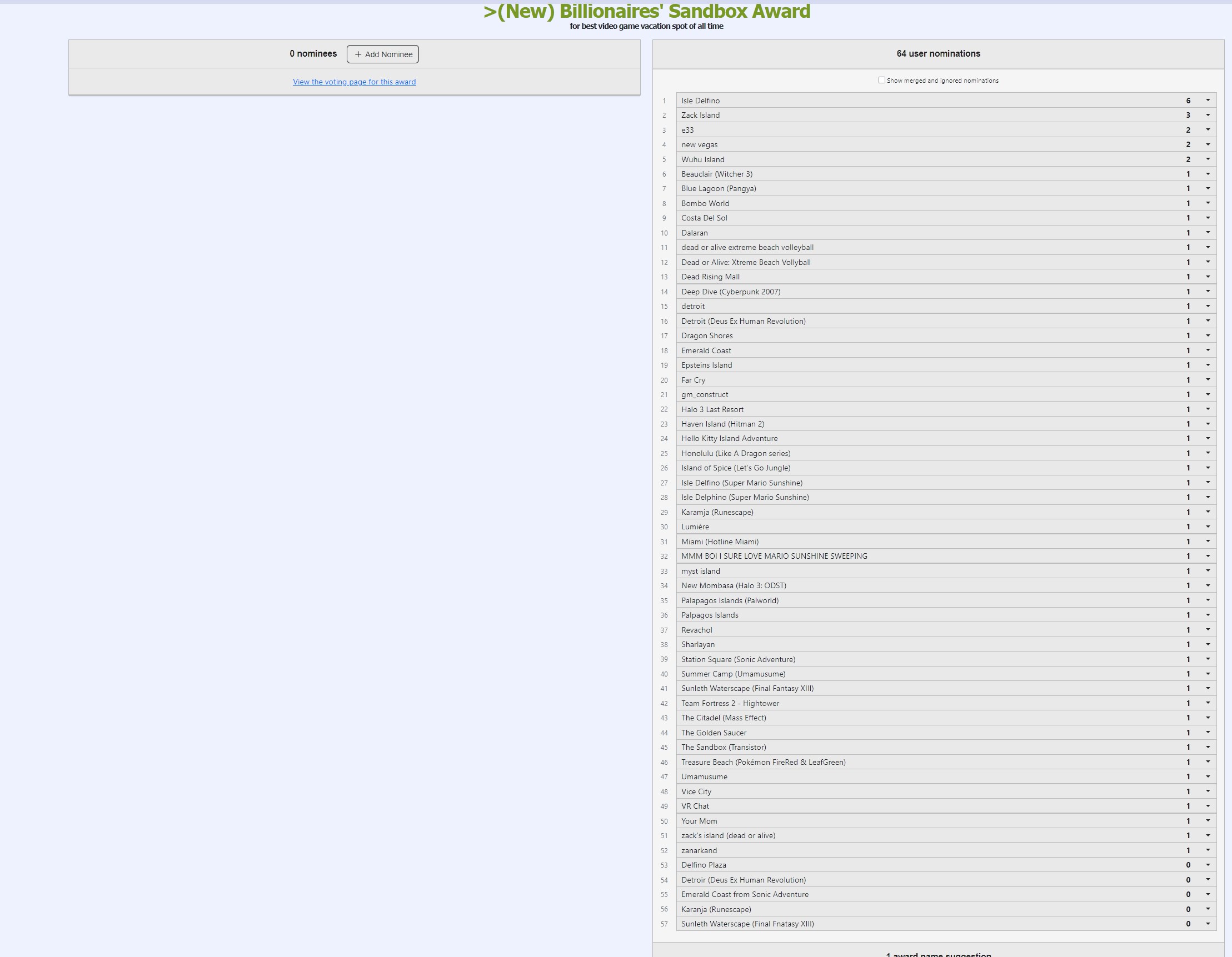This screenshot has height=957, width=1232.
Task: Expand the gm_construct nomination menu arrow
Action: [x=1208, y=394]
